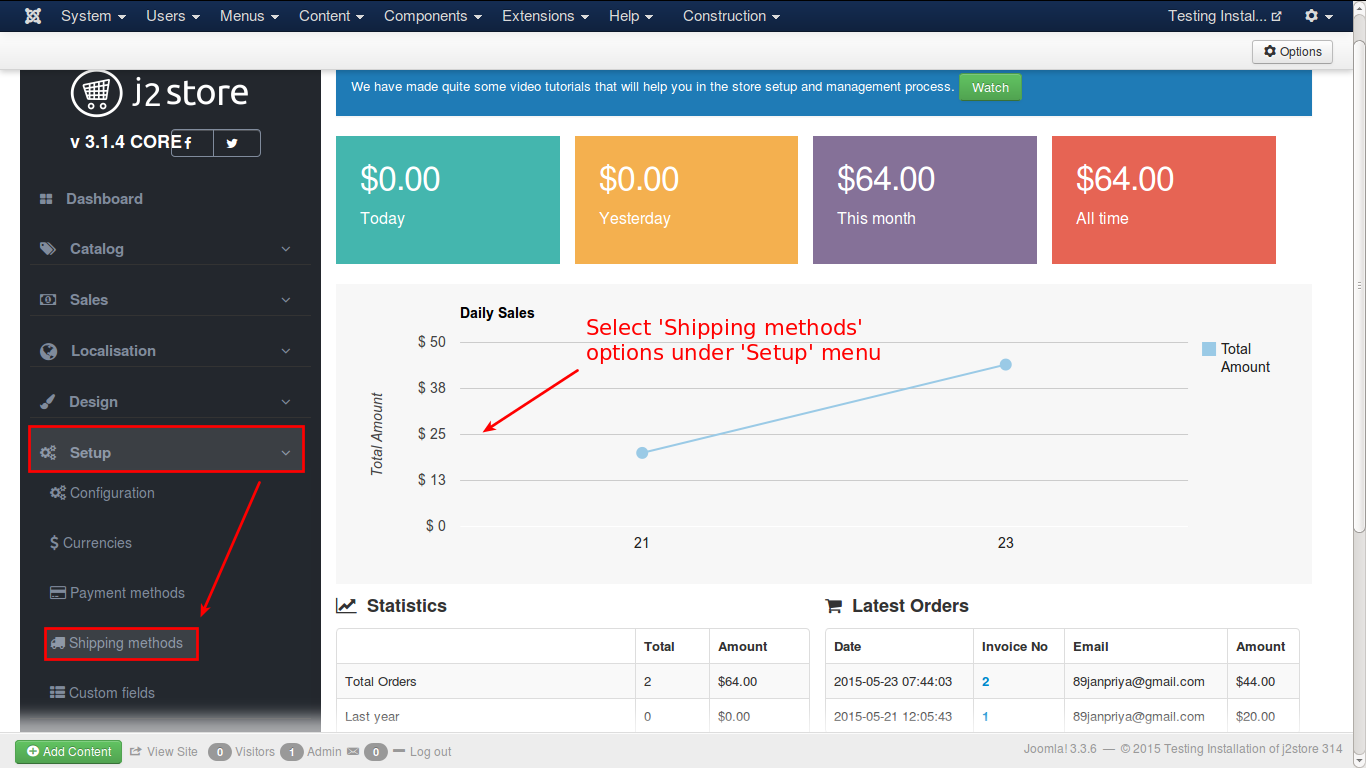Open the Facebook social icon button
1366x768 pixels.
point(190,143)
